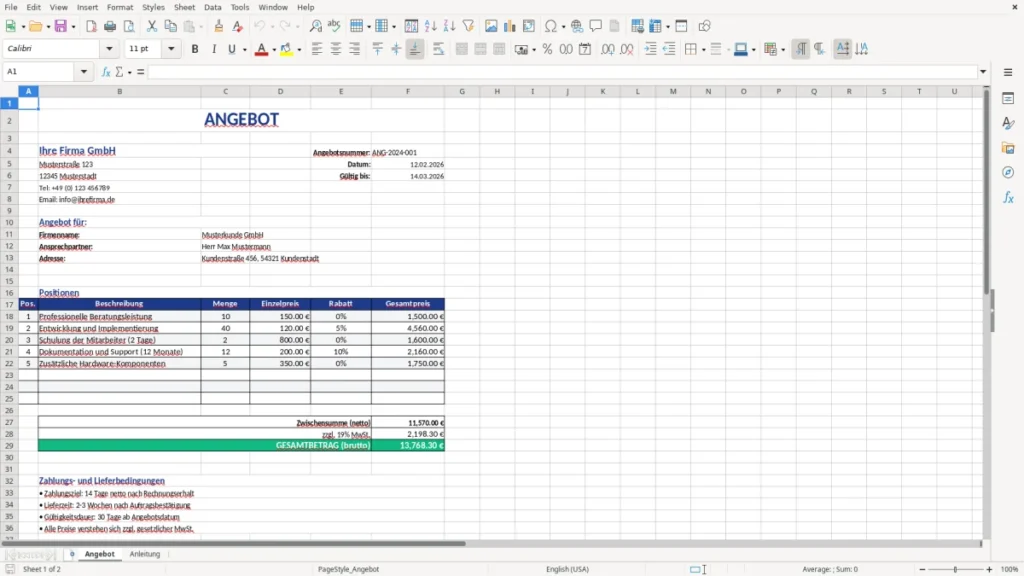This screenshot has width=1024, height=576.
Task: Open the sidebar Properties icon
Action: coord(1008,99)
